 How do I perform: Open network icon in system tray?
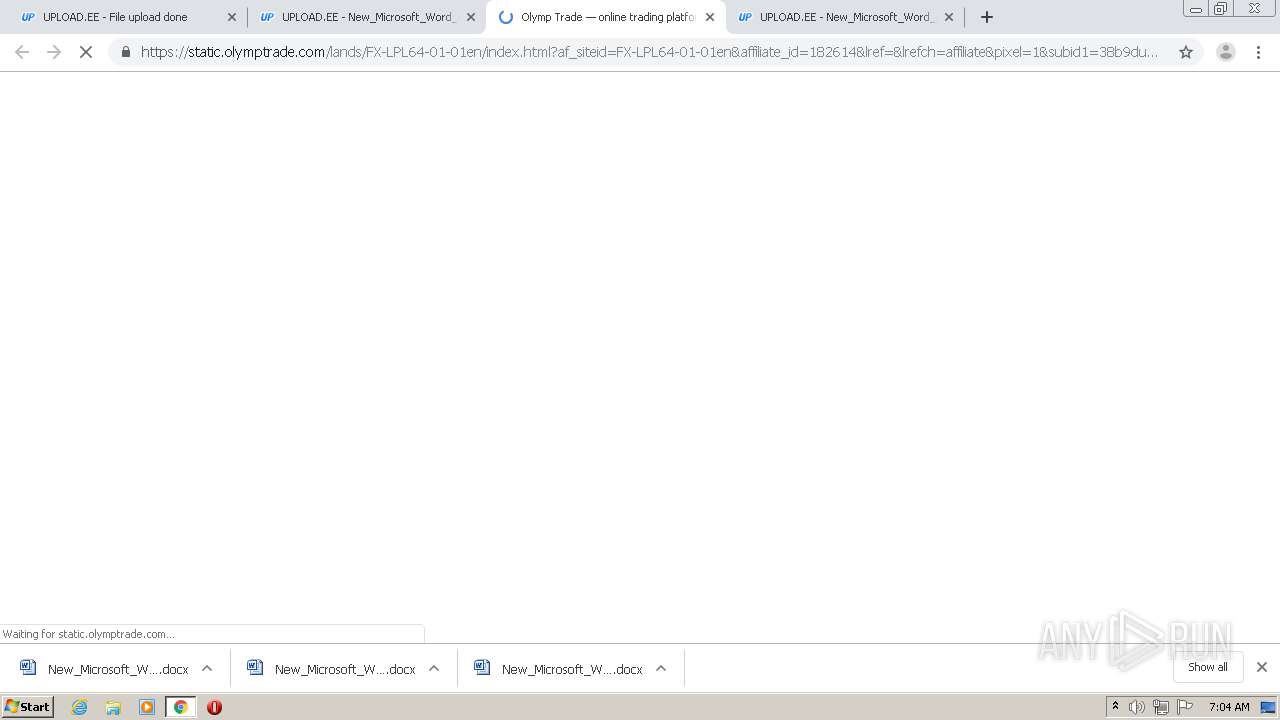(x=1161, y=707)
